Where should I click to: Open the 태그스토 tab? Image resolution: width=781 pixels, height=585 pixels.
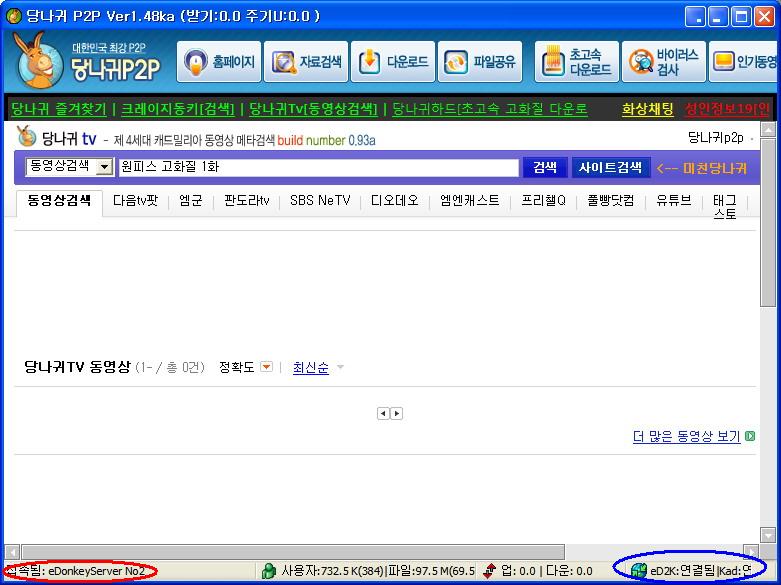[725, 207]
